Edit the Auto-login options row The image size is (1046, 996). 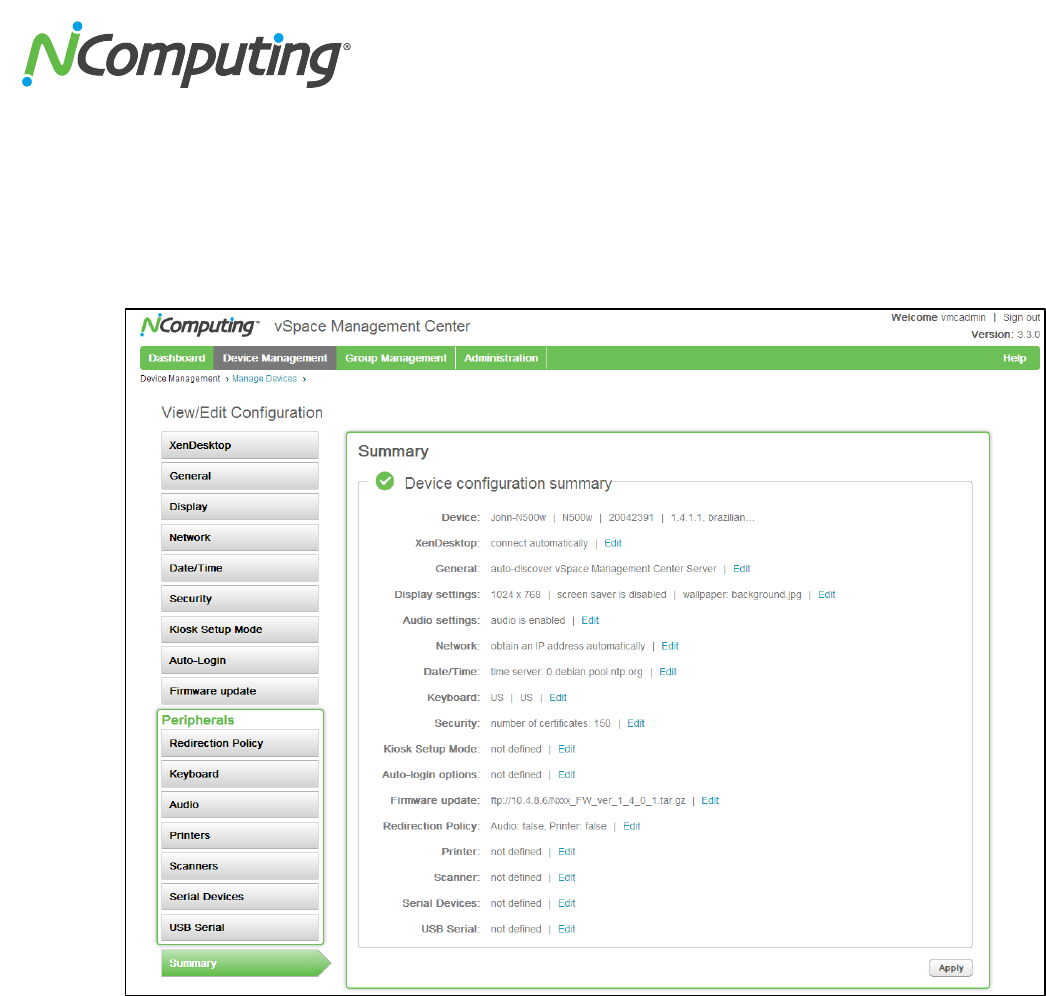(566, 775)
